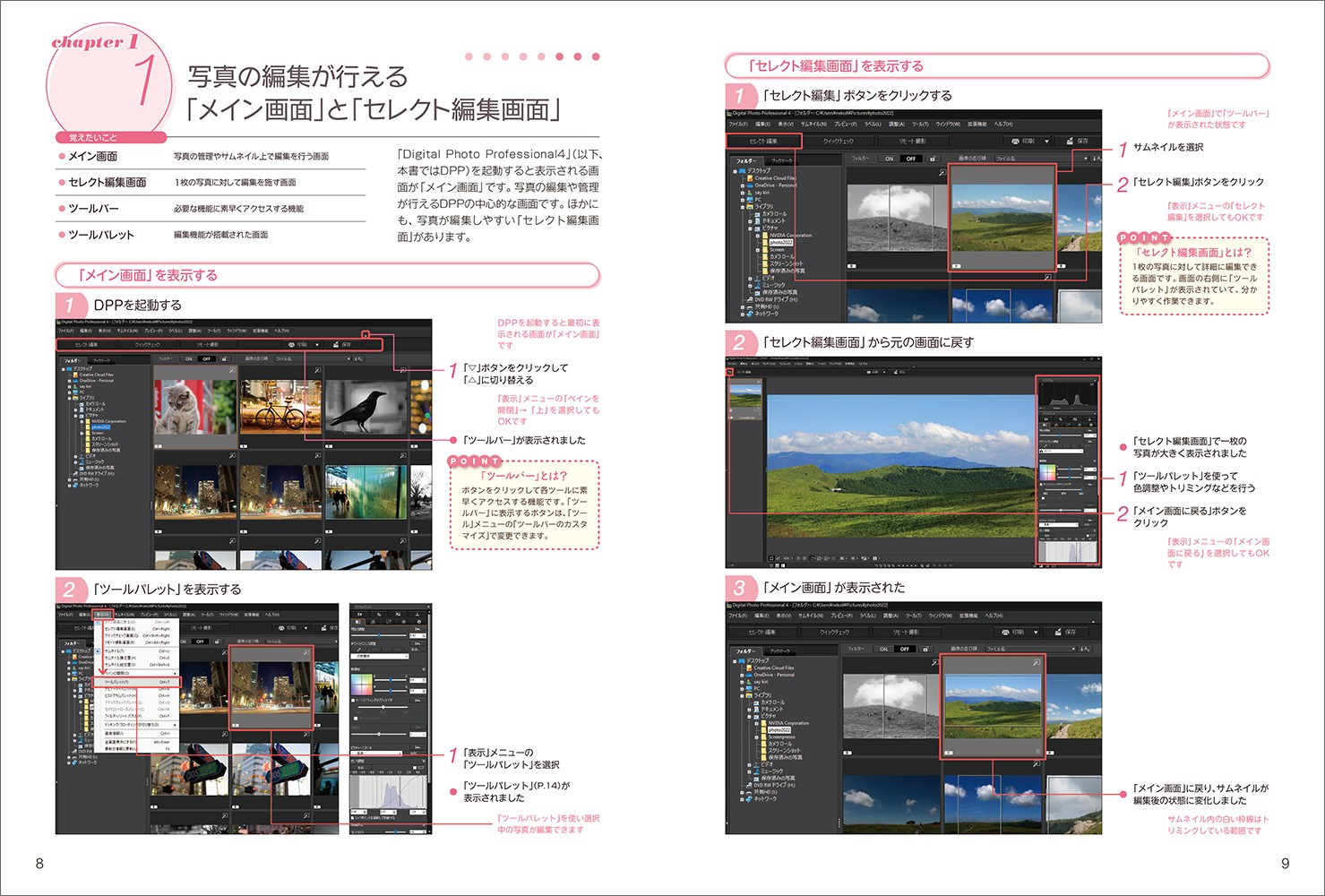Click the magnifier icon above the cat thumbnail
The height and width of the screenshot is (896, 1325).
(x=232, y=370)
